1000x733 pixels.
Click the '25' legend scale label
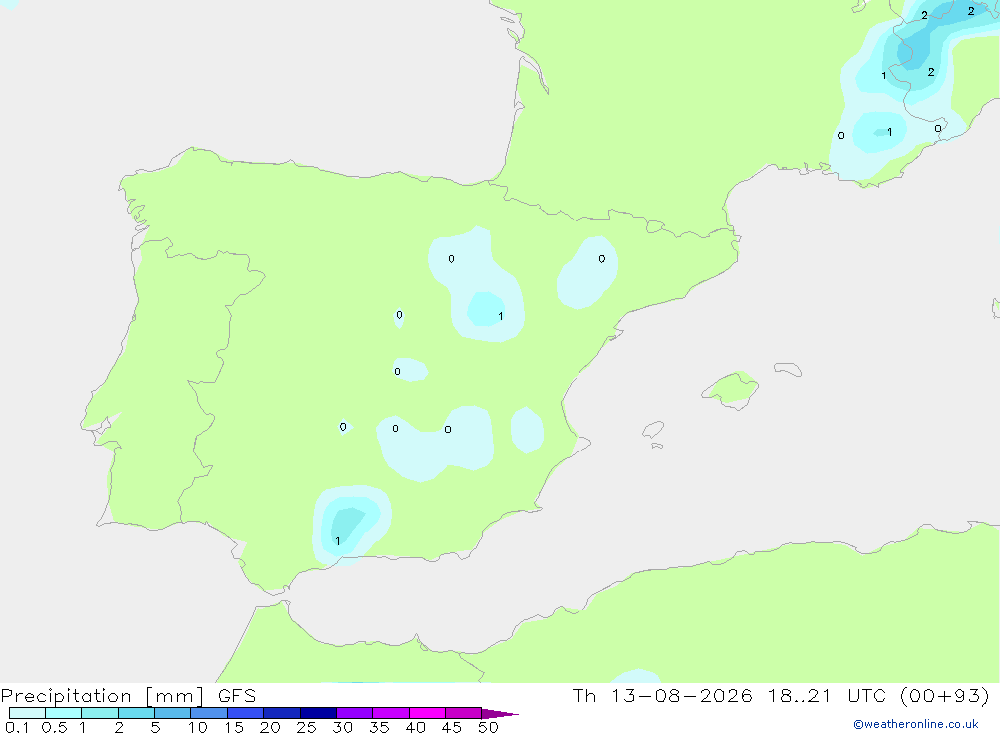point(306,727)
